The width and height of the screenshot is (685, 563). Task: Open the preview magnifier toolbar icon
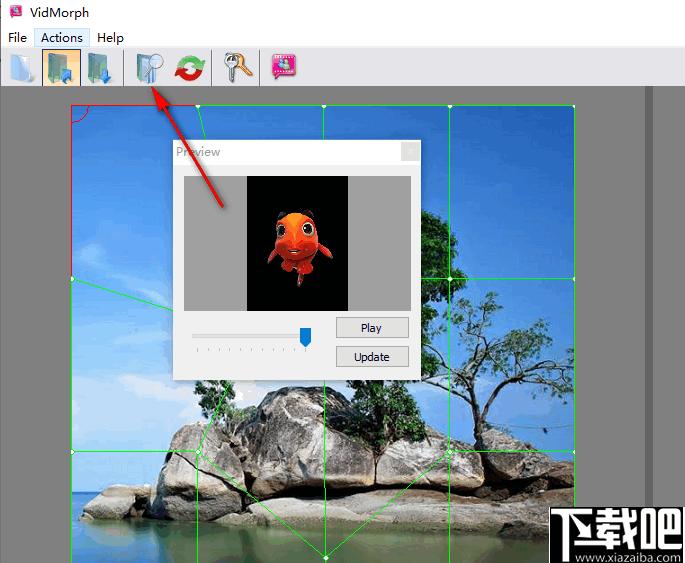click(x=149, y=68)
